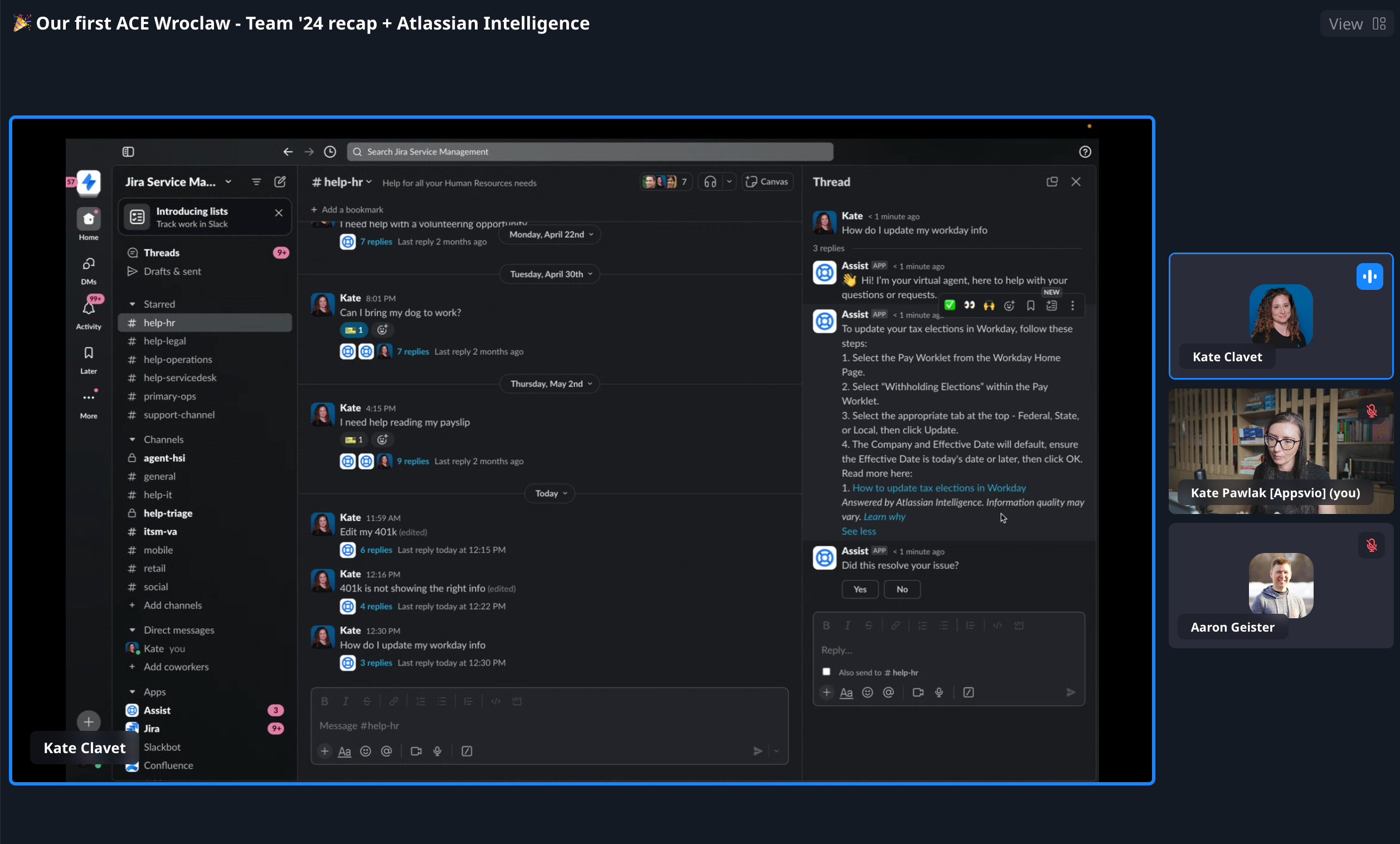
Task: Open the more actions menu on the Assist message
Action: (1073, 305)
